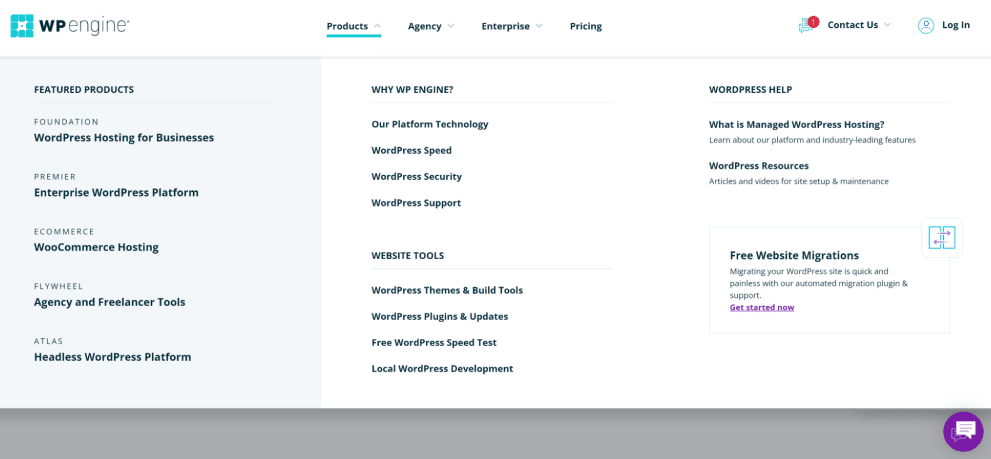Image resolution: width=991 pixels, height=459 pixels.
Task: Click the migration arrows icon on the card
Action: click(x=942, y=238)
